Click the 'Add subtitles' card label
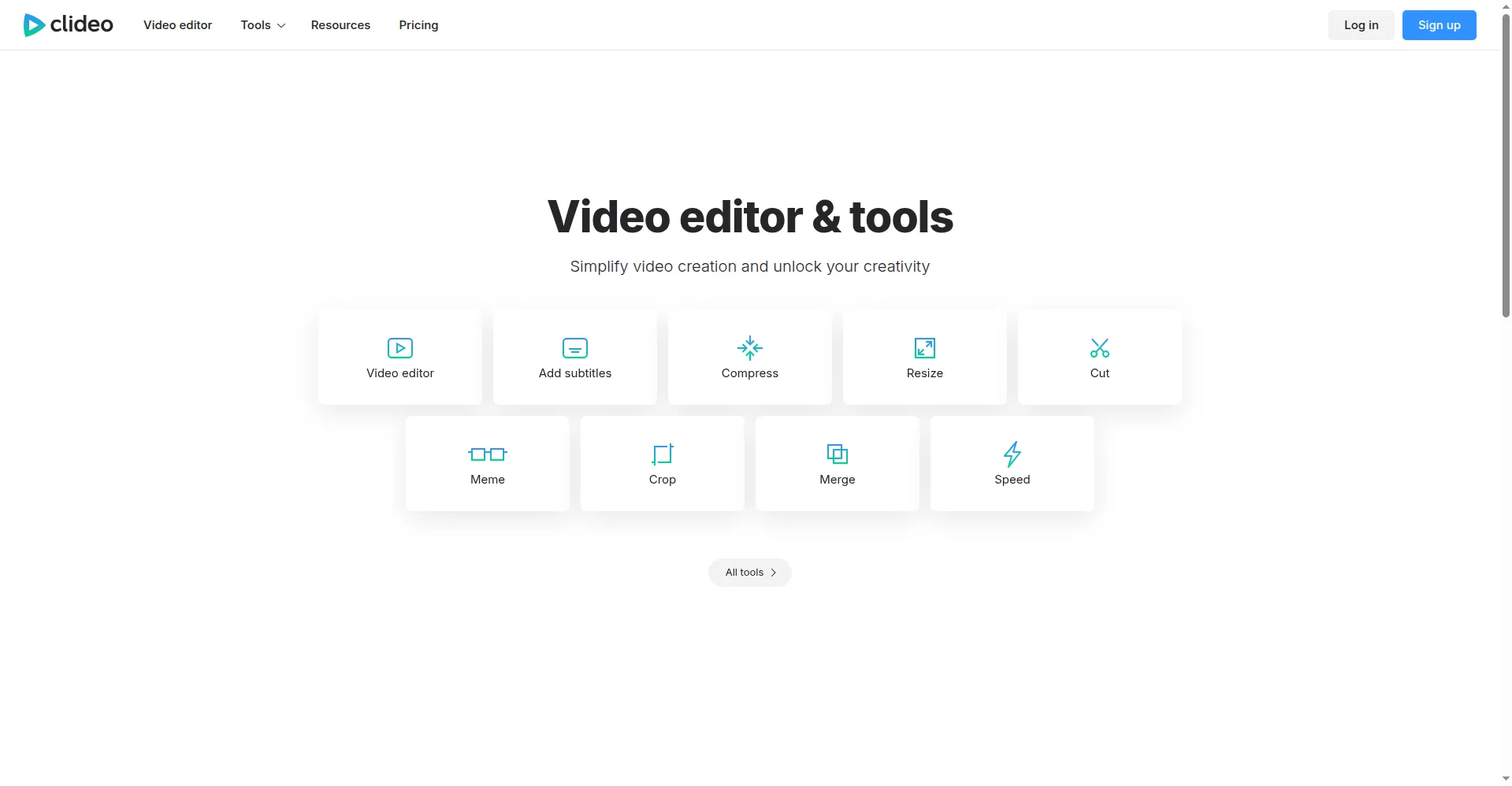 click(575, 373)
